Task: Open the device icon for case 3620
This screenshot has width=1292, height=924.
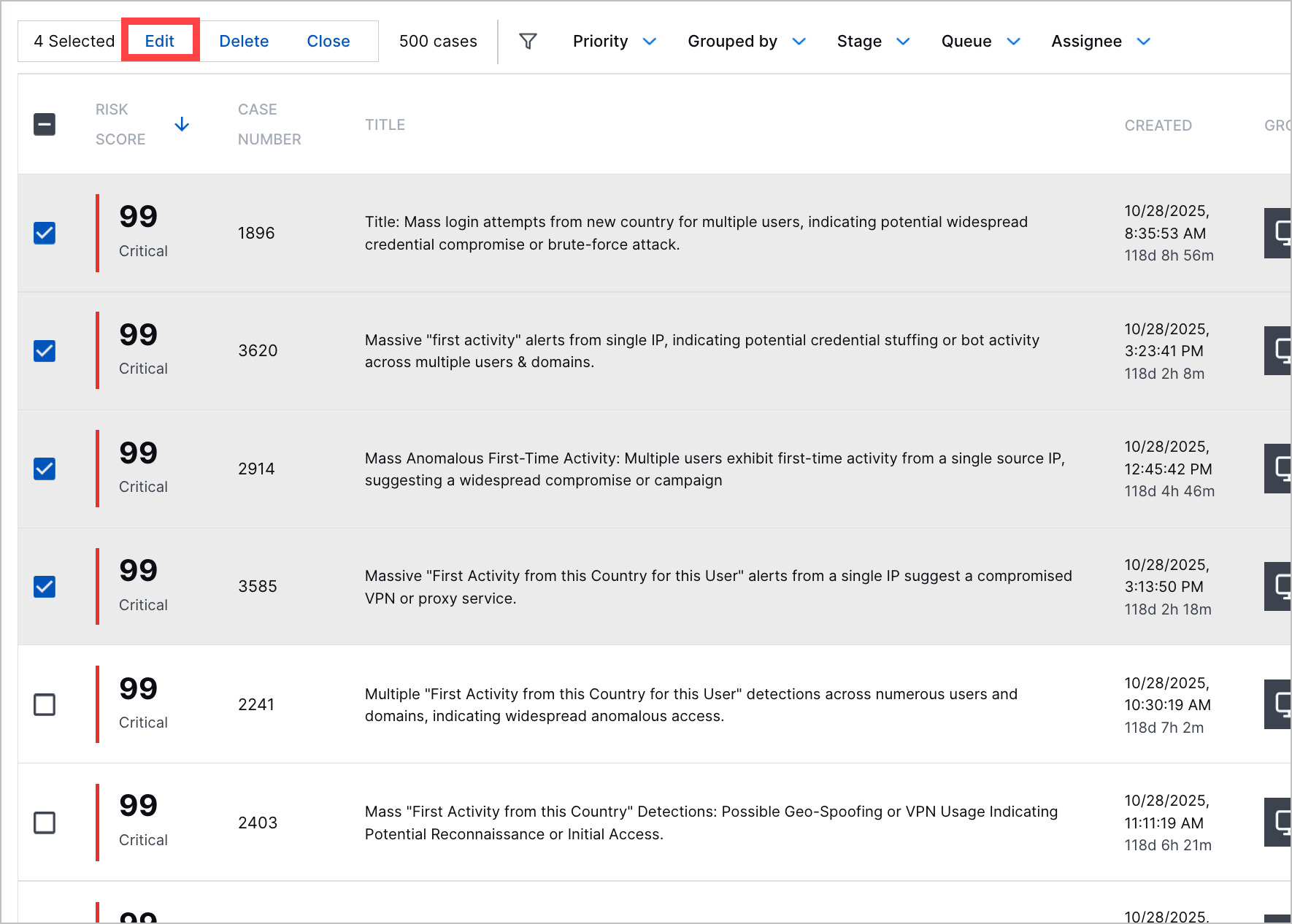Action: pos(1279,351)
